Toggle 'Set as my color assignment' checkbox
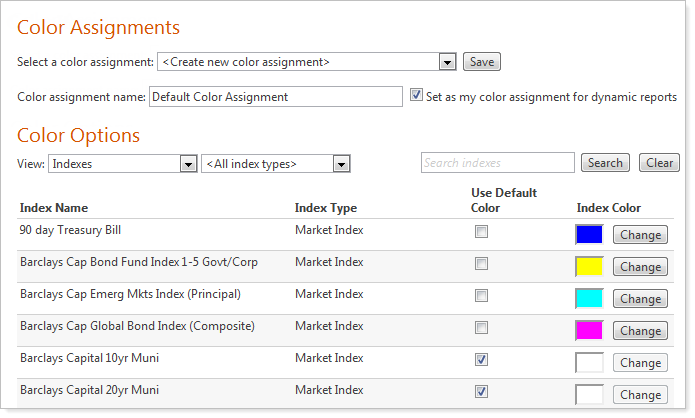The image size is (695, 418). click(417, 96)
